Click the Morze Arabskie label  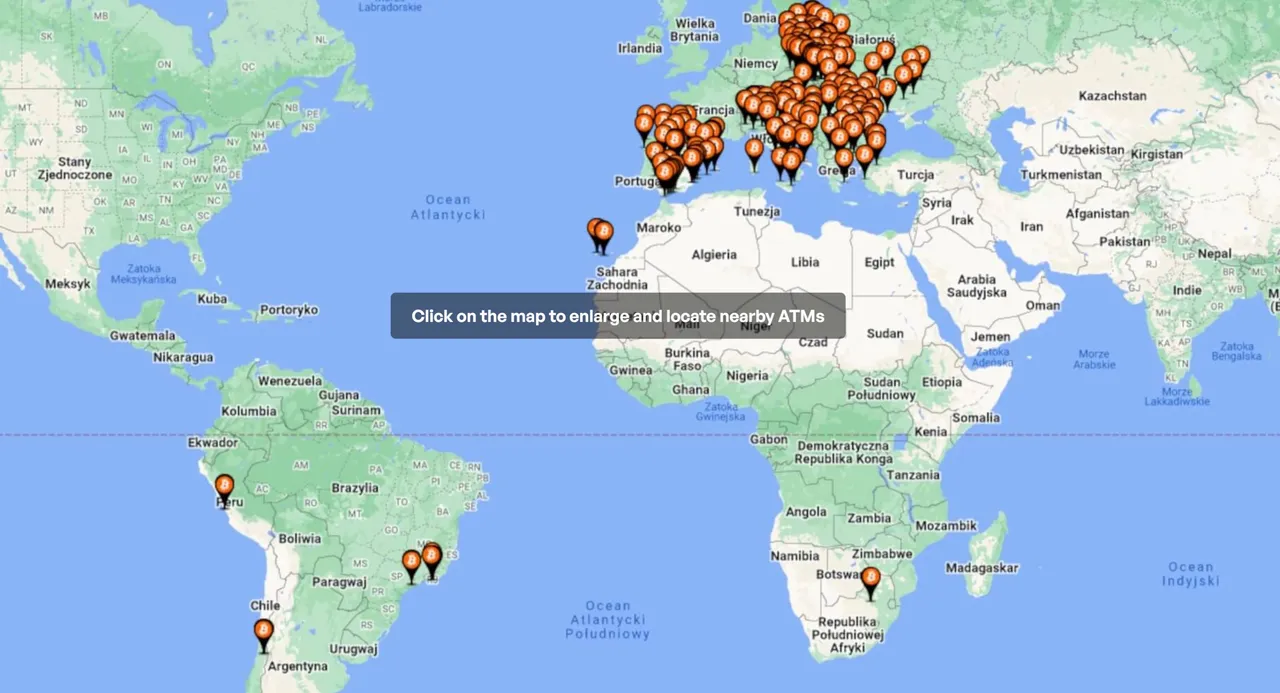pyautogui.click(x=1094, y=359)
